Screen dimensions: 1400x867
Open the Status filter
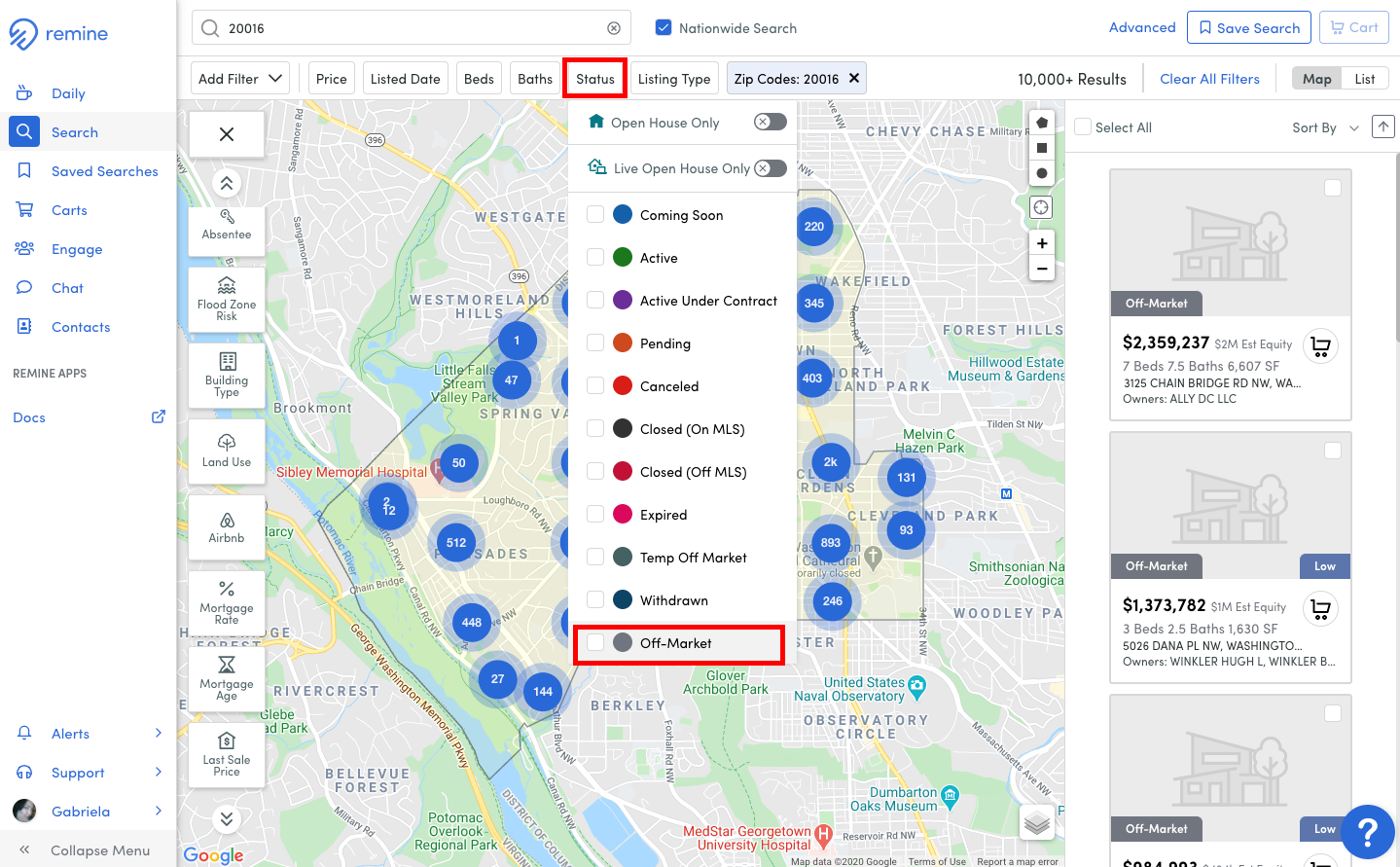coord(595,78)
